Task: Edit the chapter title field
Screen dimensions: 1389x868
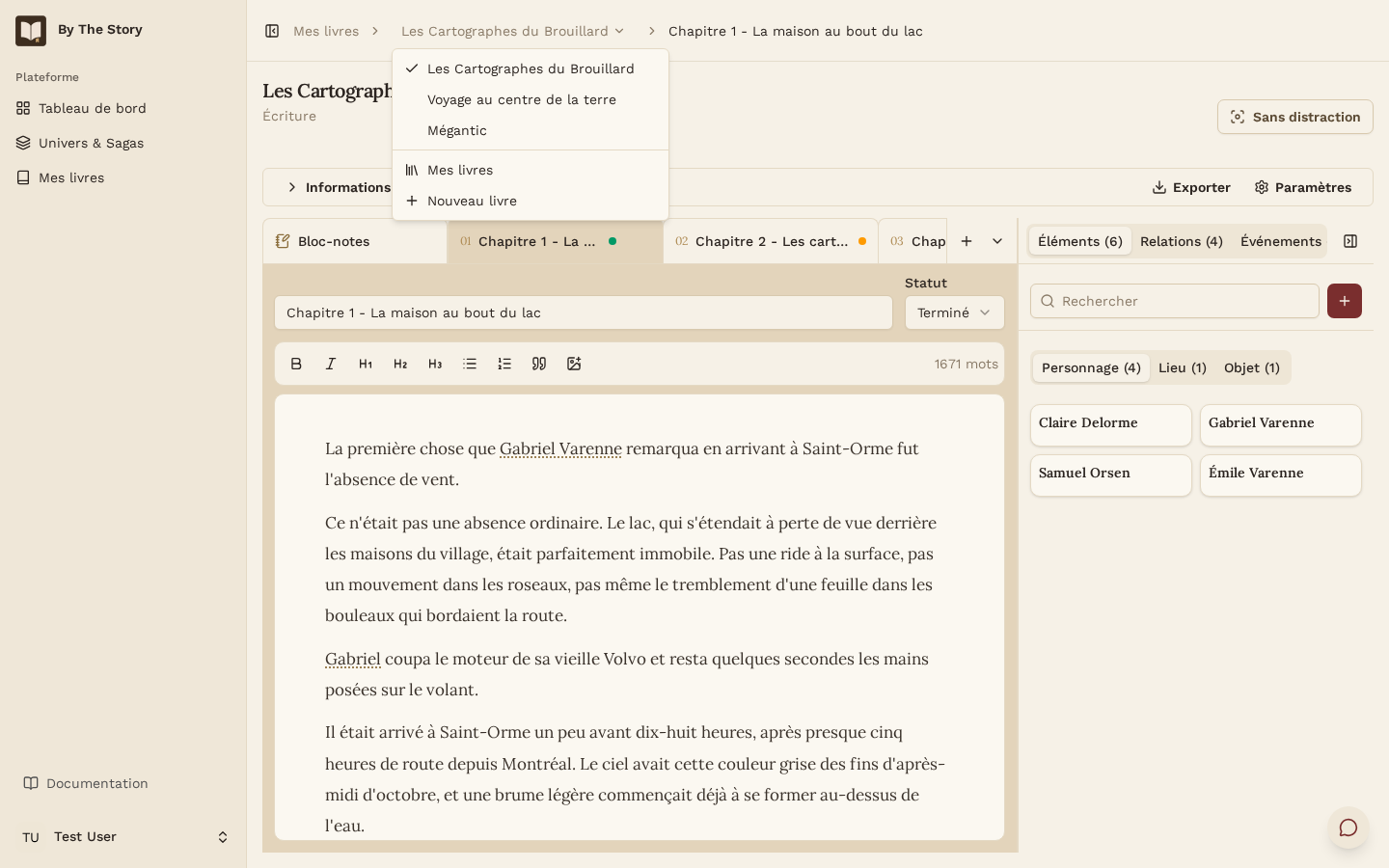Action: 584,312
